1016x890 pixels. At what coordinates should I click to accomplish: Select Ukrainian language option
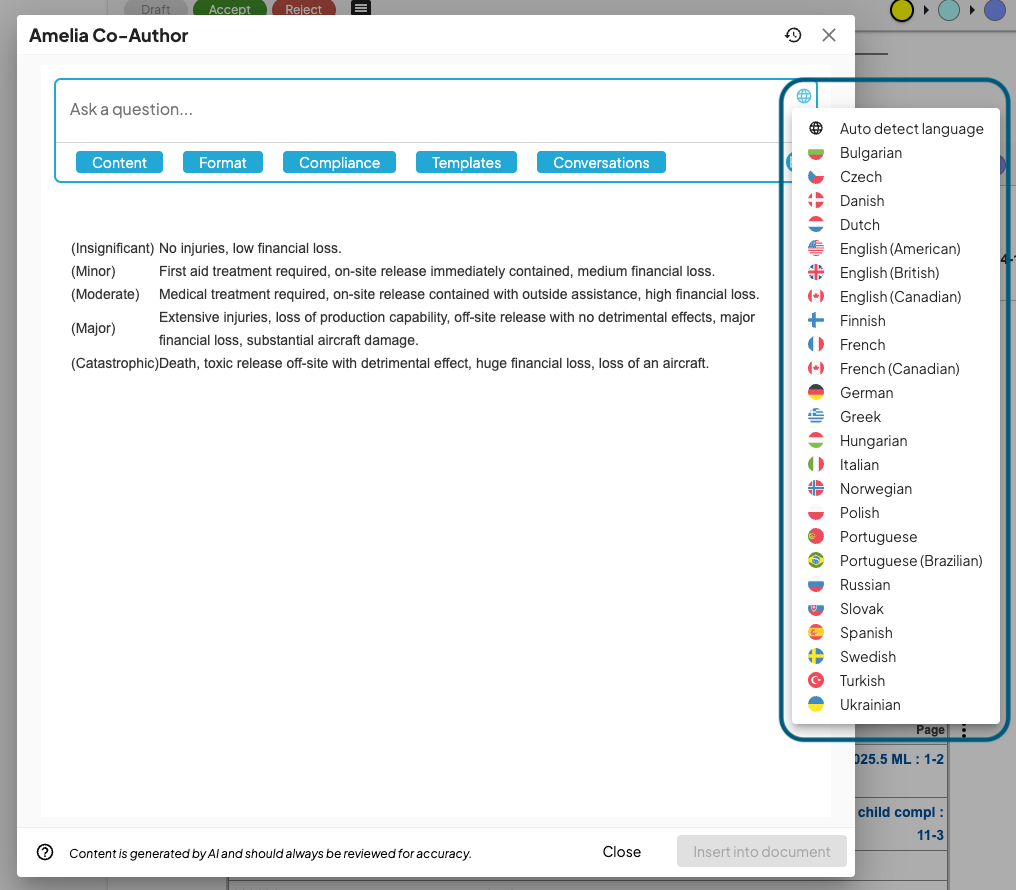(x=895, y=704)
